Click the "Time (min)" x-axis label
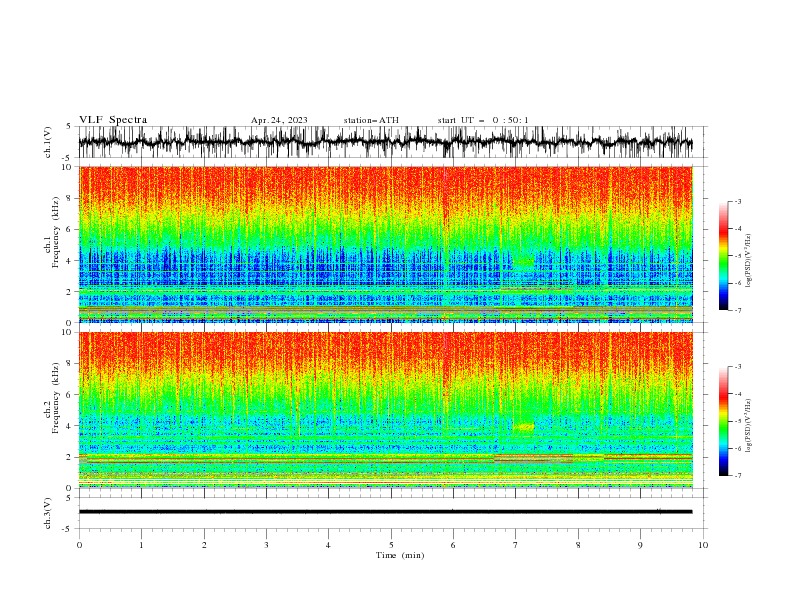 click(400, 555)
